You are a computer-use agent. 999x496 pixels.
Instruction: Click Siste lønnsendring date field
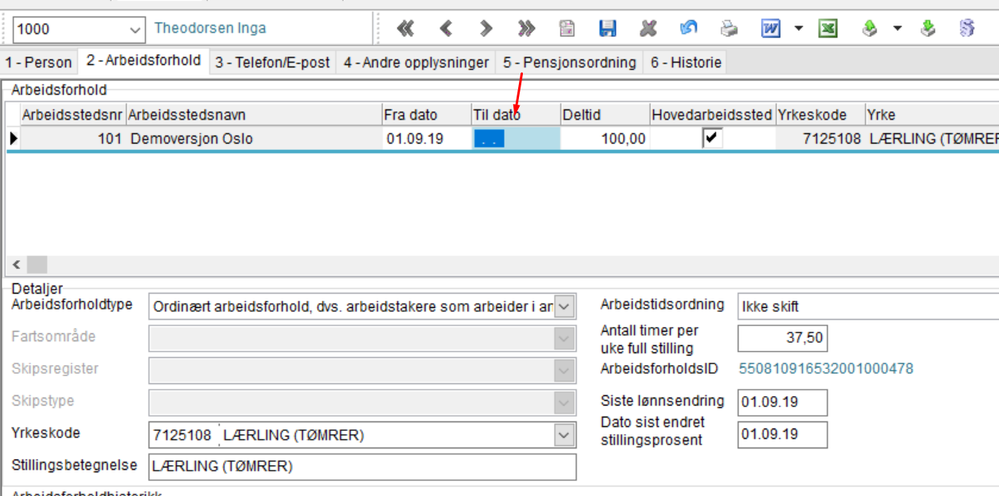click(782, 402)
